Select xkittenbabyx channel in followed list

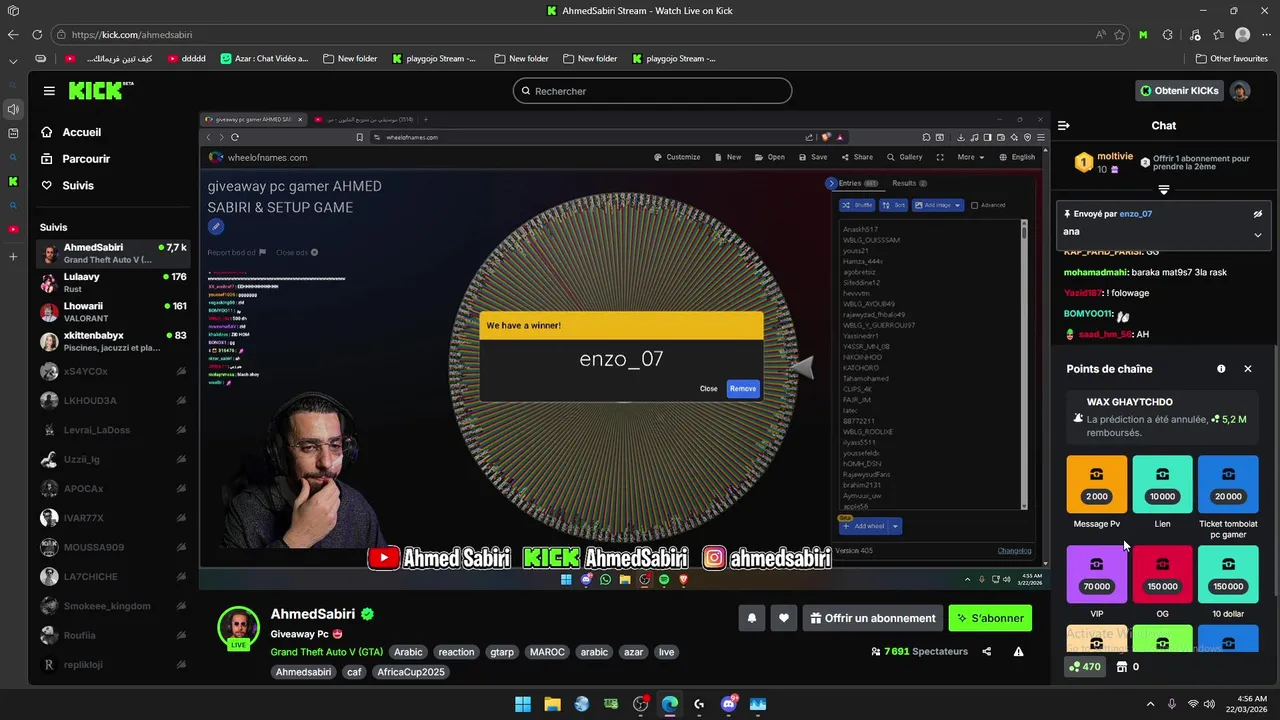pos(113,342)
